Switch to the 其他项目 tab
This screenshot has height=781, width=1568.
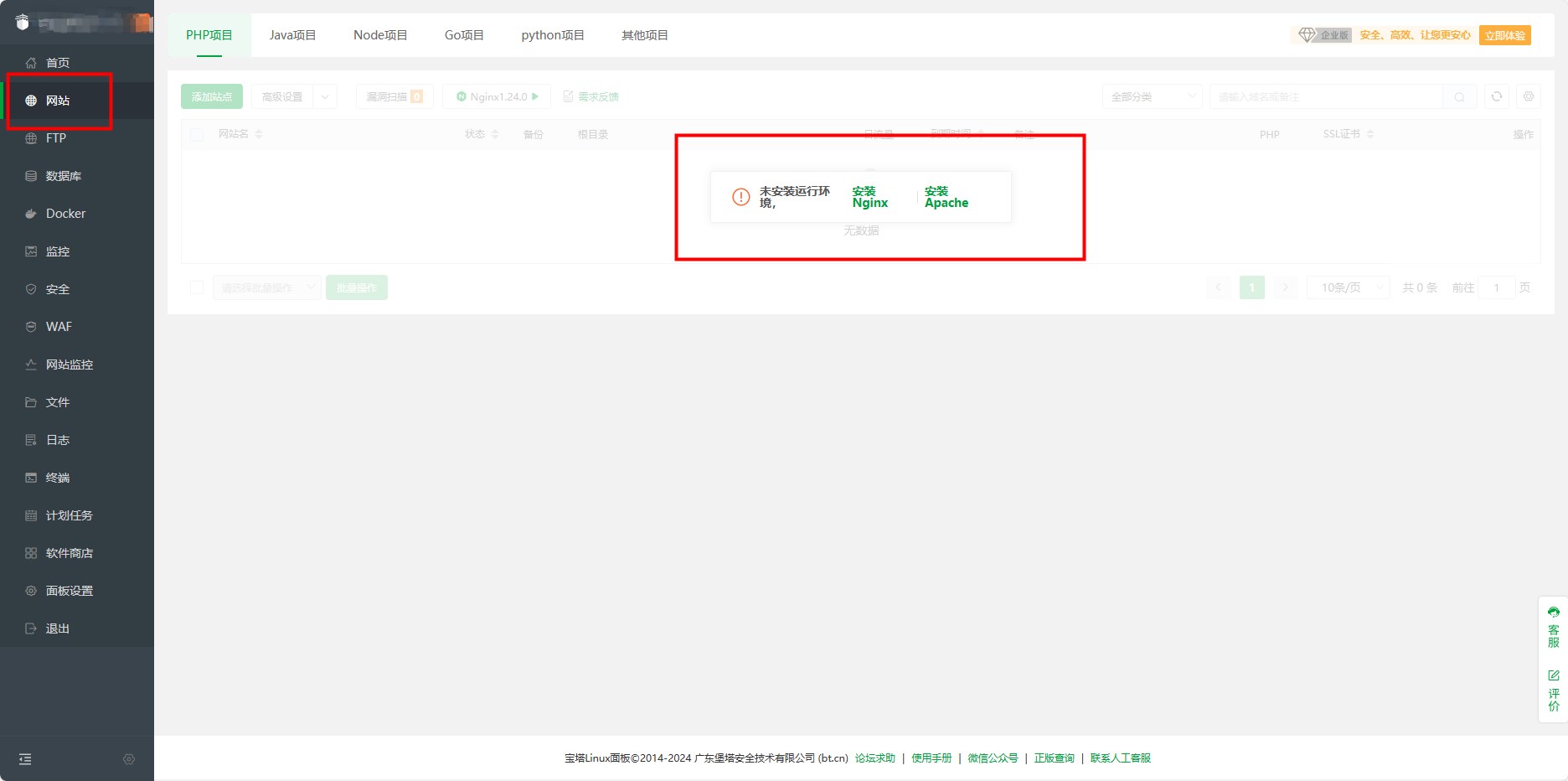pyautogui.click(x=645, y=35)
